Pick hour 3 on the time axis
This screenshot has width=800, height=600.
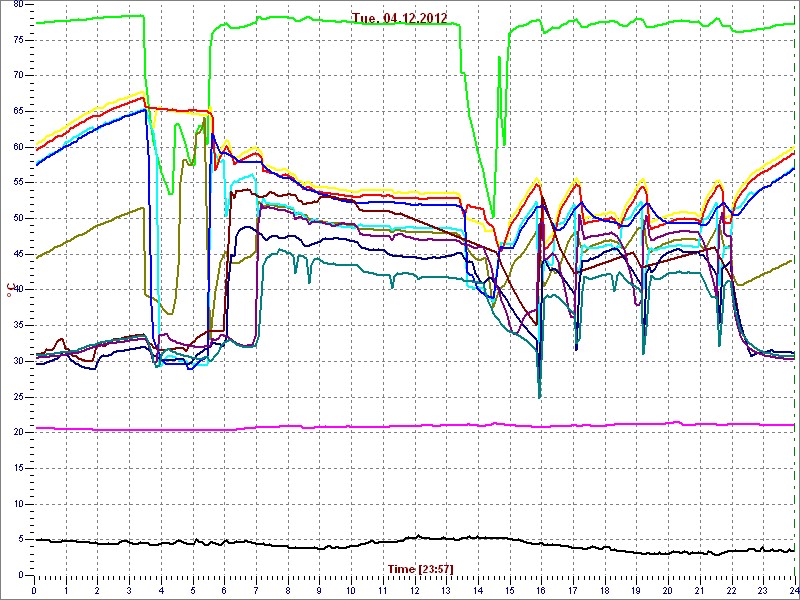(129, 591)
